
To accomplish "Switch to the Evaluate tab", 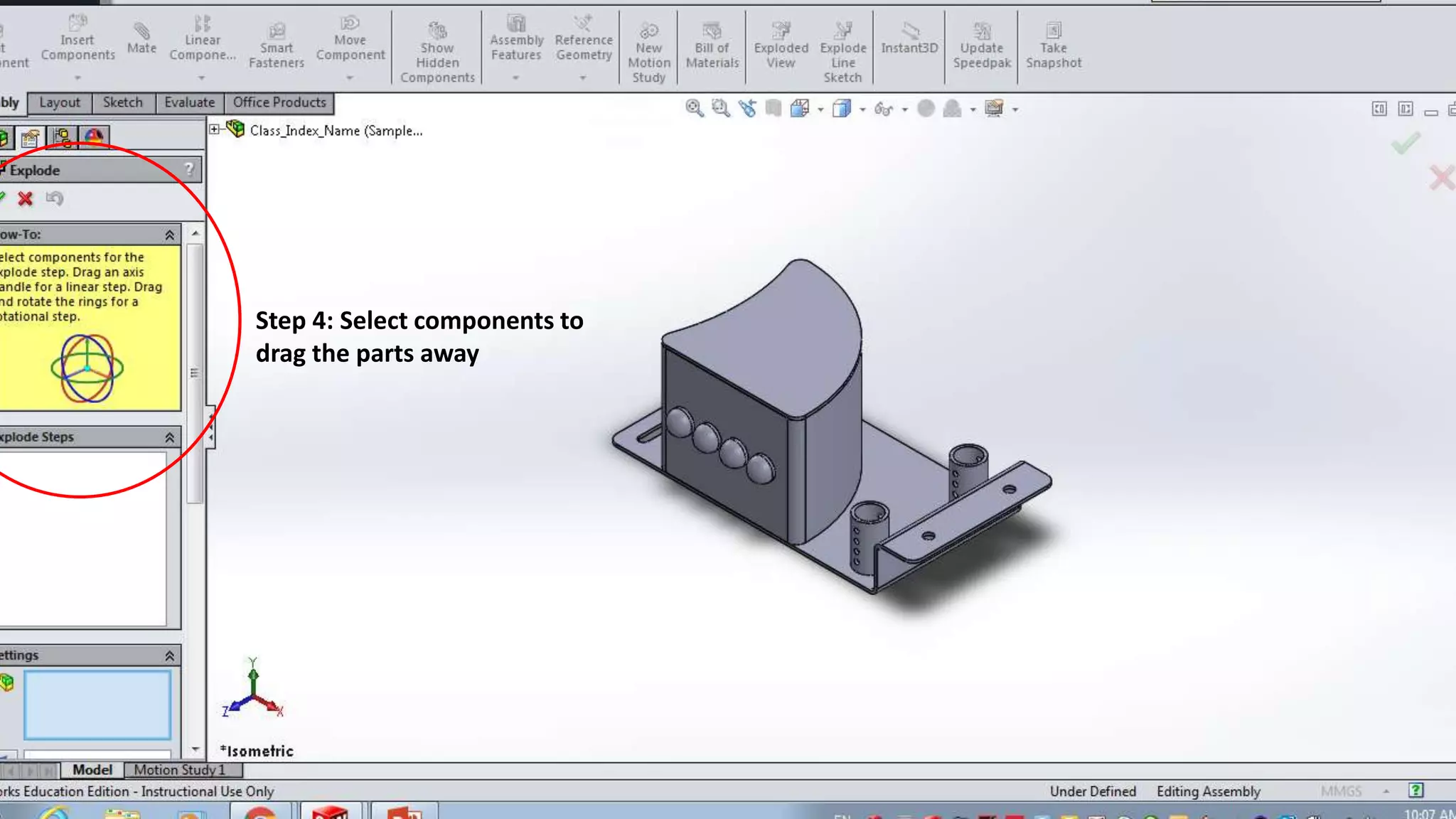I will coord(190,102).
